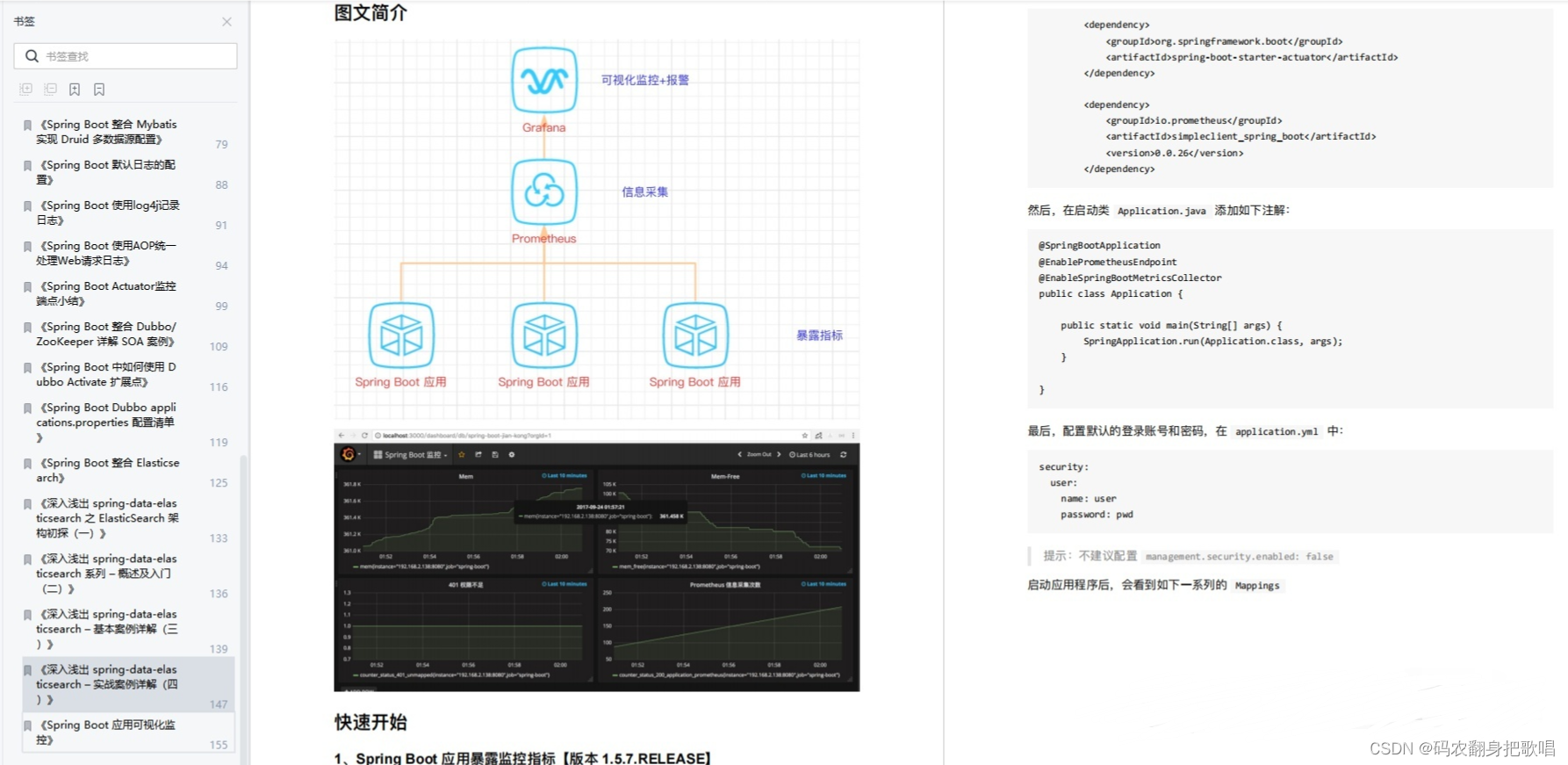This screenshot has height=765, width=1568.
Task: Collapse all bookmarks with the minus-box icon
Action: [x=50, y=90]
